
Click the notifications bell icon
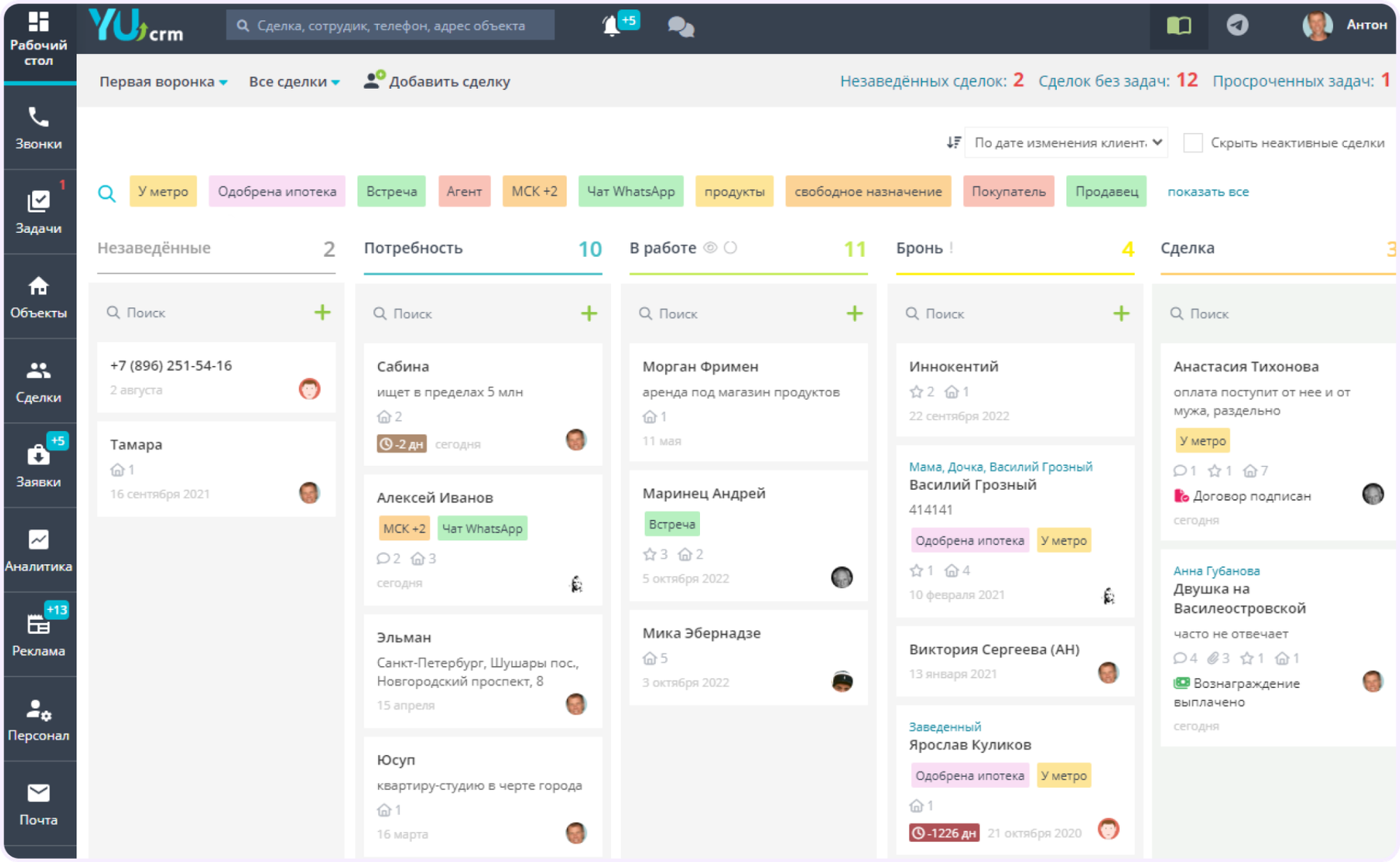point(611,26)
